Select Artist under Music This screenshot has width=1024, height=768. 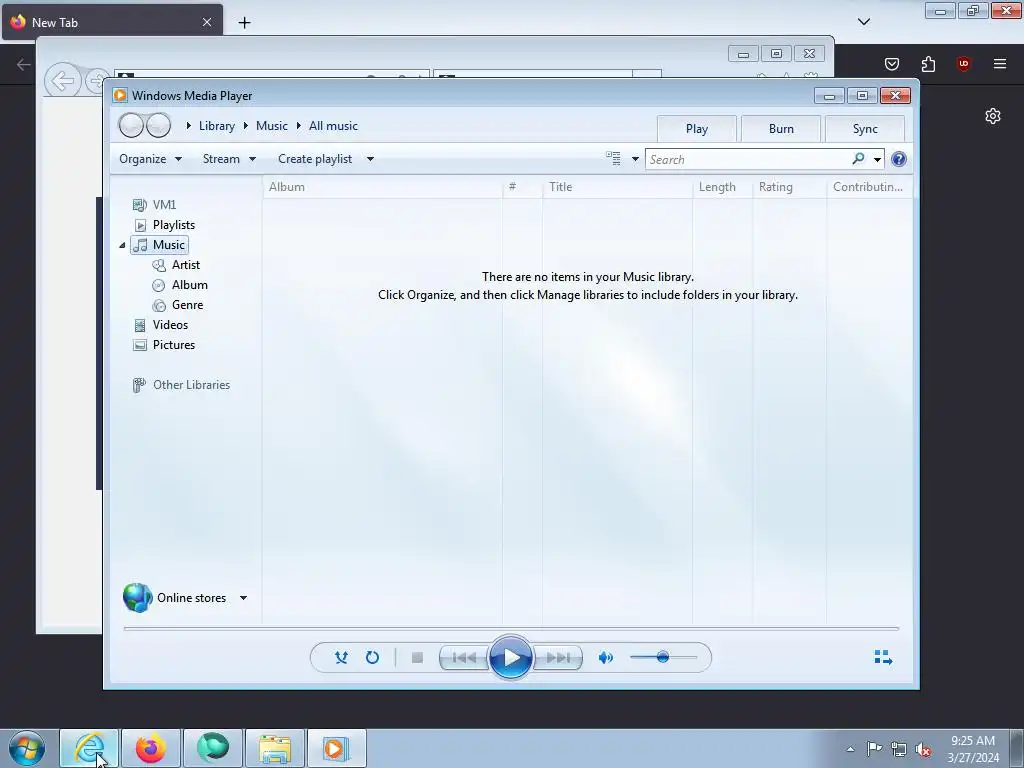pos(176,264)
